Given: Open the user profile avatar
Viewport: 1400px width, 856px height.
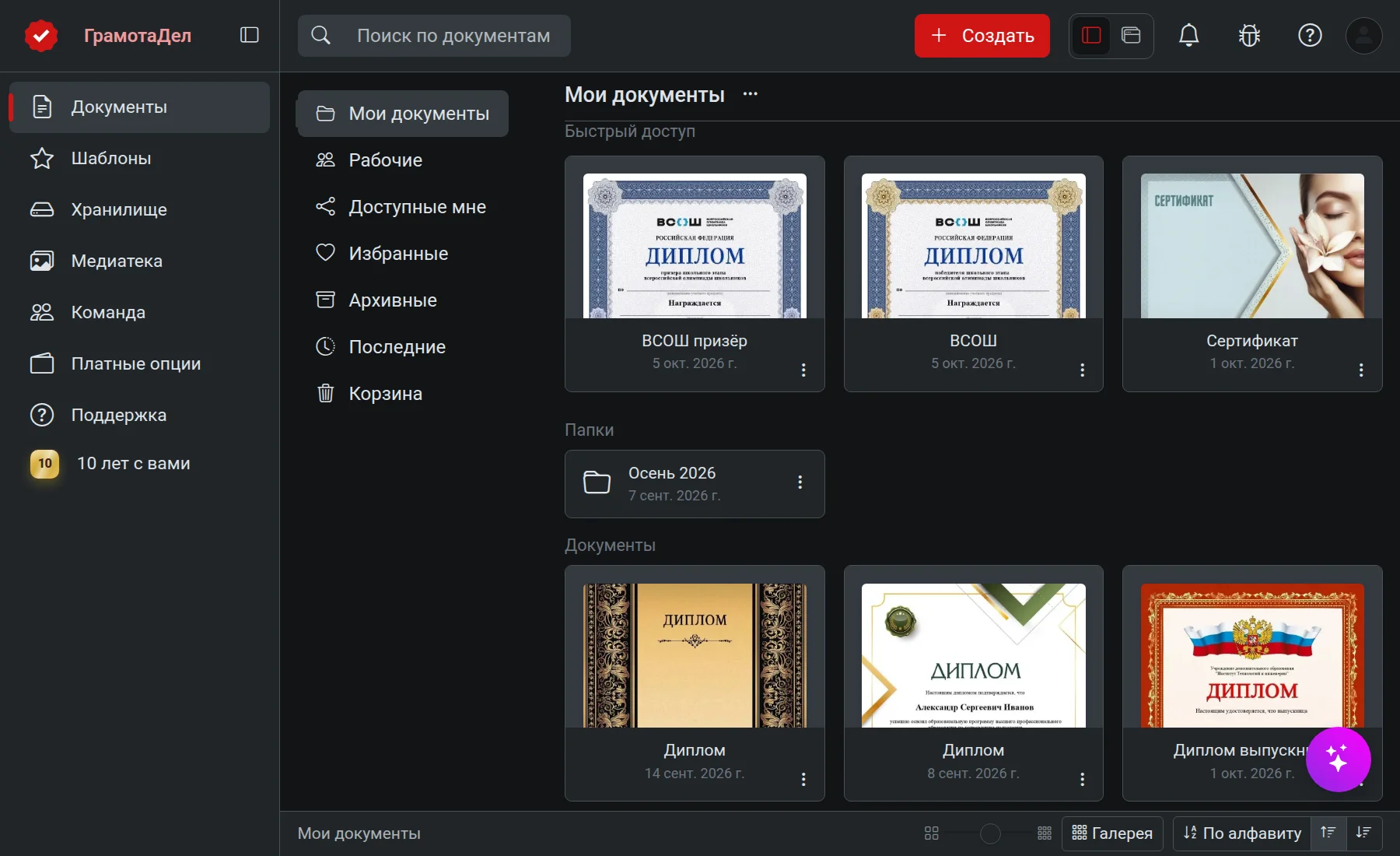Looking at the screenshot, I should click(1364, 35).
